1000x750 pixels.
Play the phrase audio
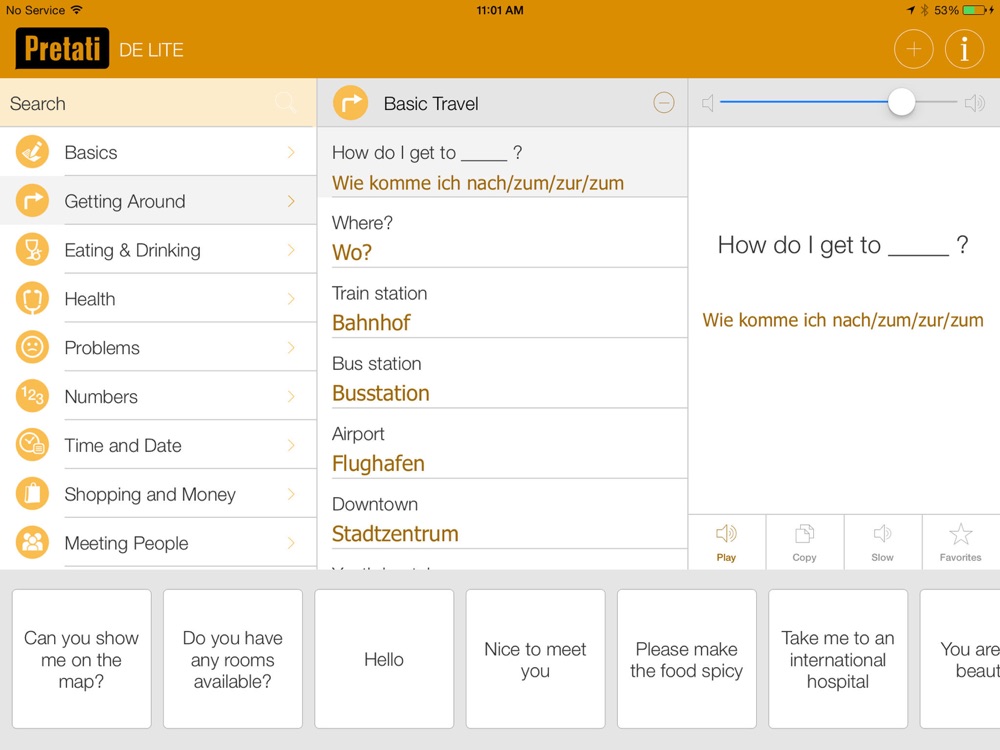726,543
